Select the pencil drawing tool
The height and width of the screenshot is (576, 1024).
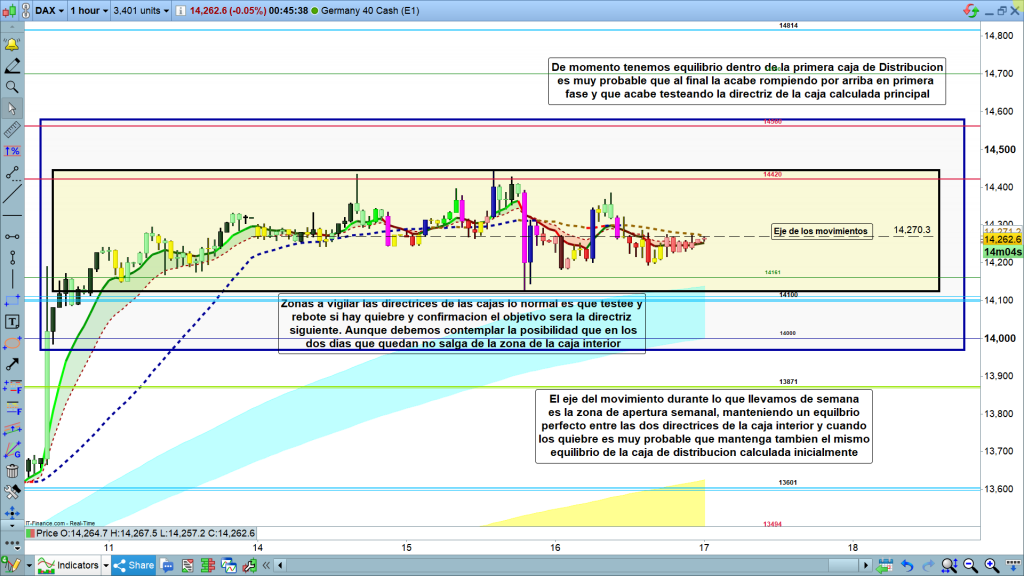12,66
